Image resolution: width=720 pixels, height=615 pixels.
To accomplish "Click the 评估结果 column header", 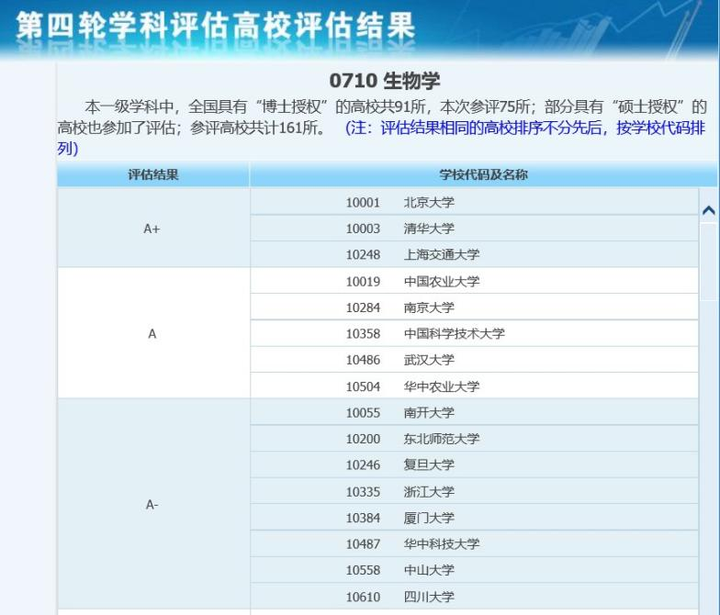I will tap(153, 175).
